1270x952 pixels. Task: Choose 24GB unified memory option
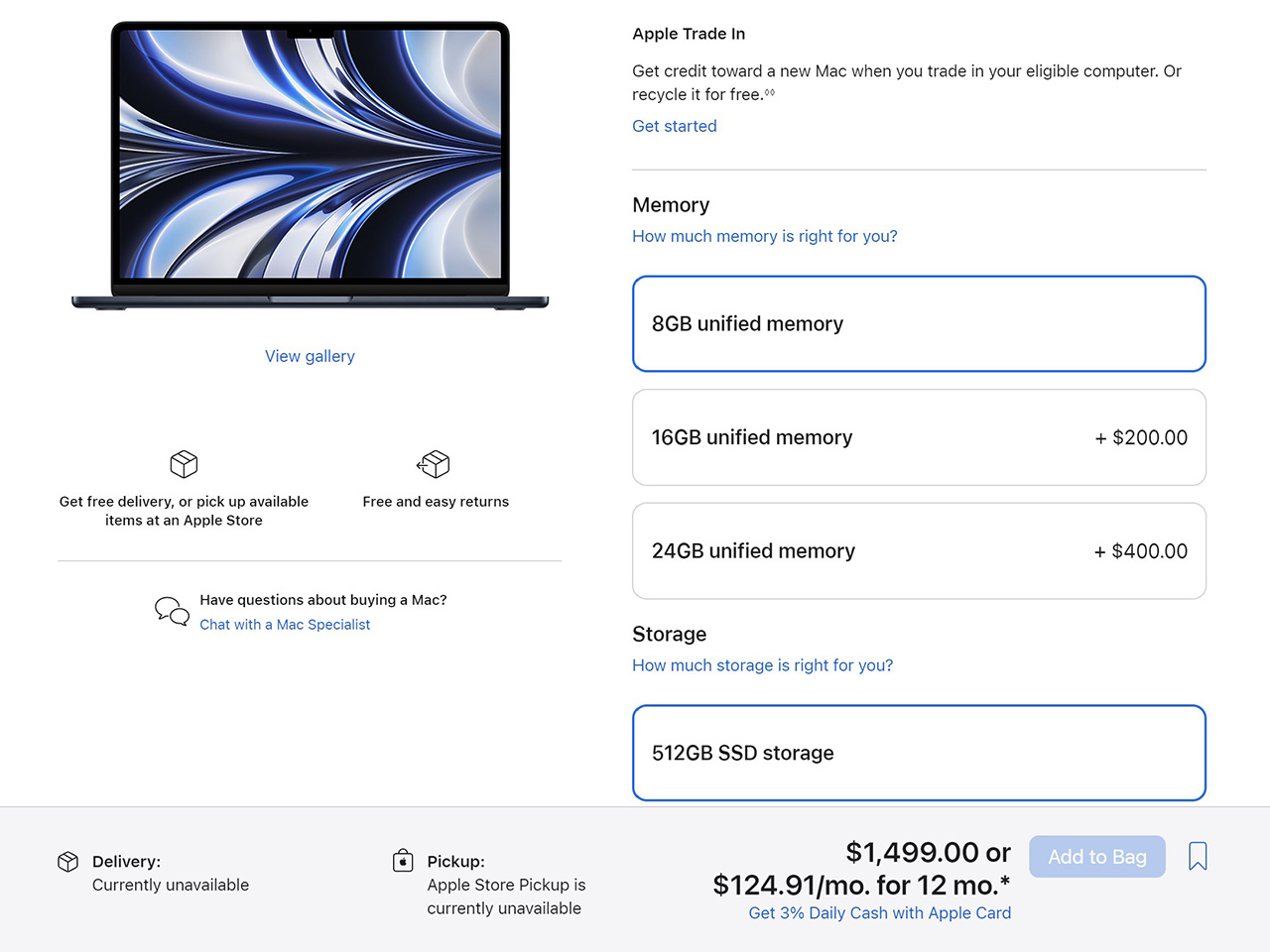919,550
